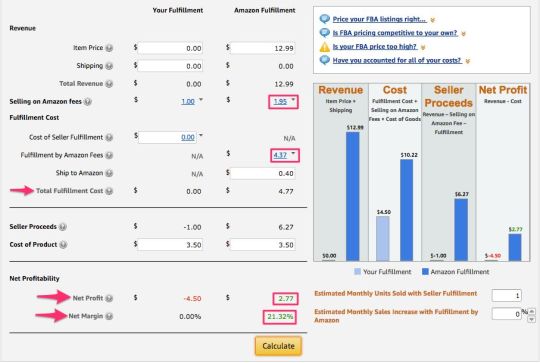Click Your Fulfillment light blue legend swatch

(357, 271)
